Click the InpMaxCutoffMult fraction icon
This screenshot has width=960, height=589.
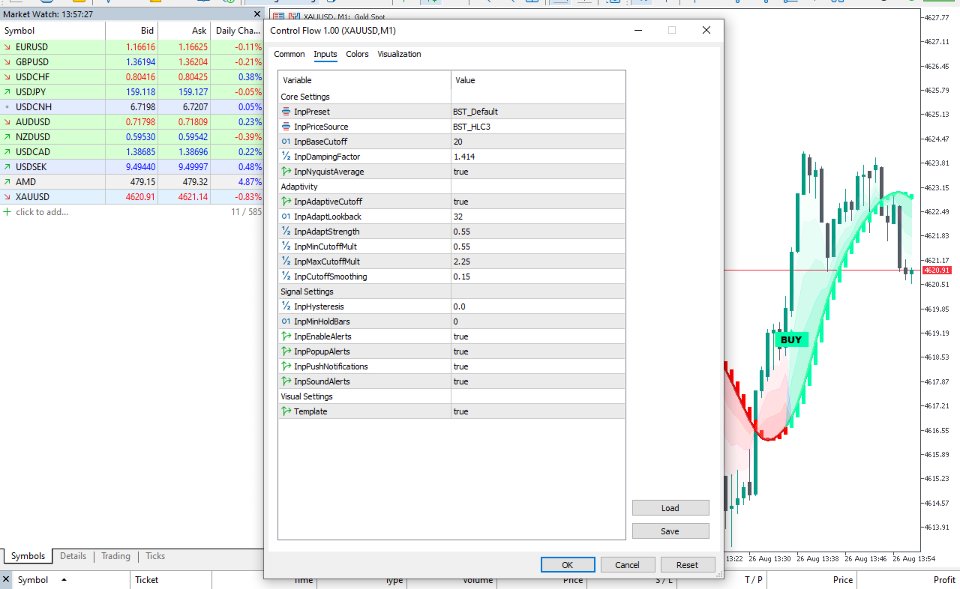(286, 261)
